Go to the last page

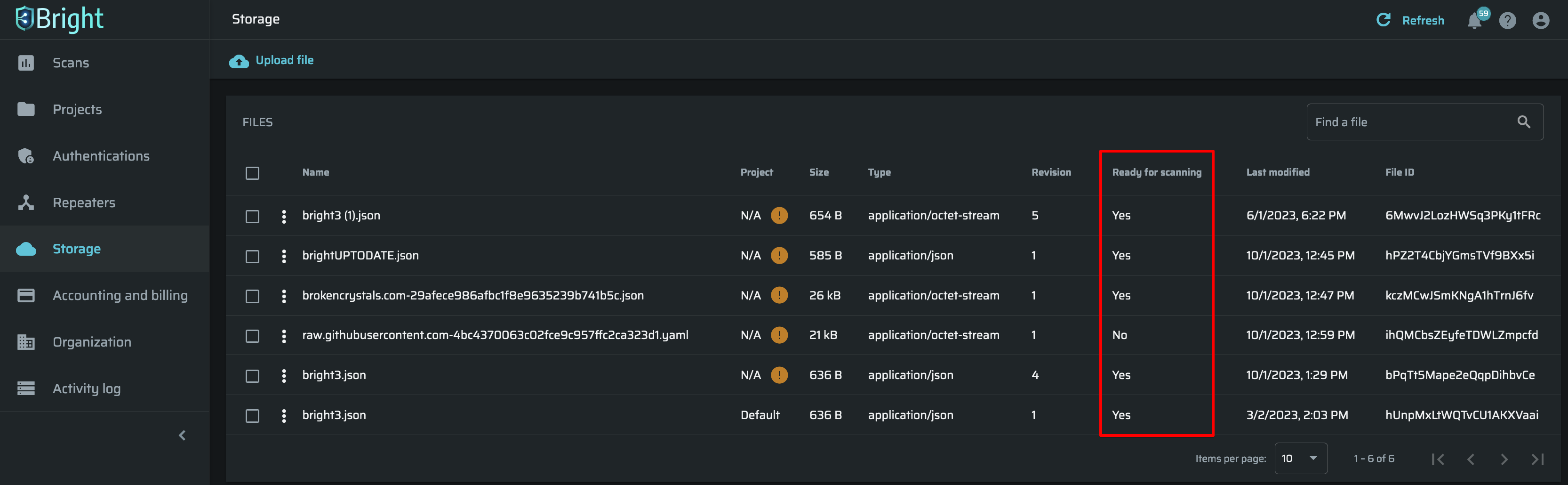coord(1537,459)
